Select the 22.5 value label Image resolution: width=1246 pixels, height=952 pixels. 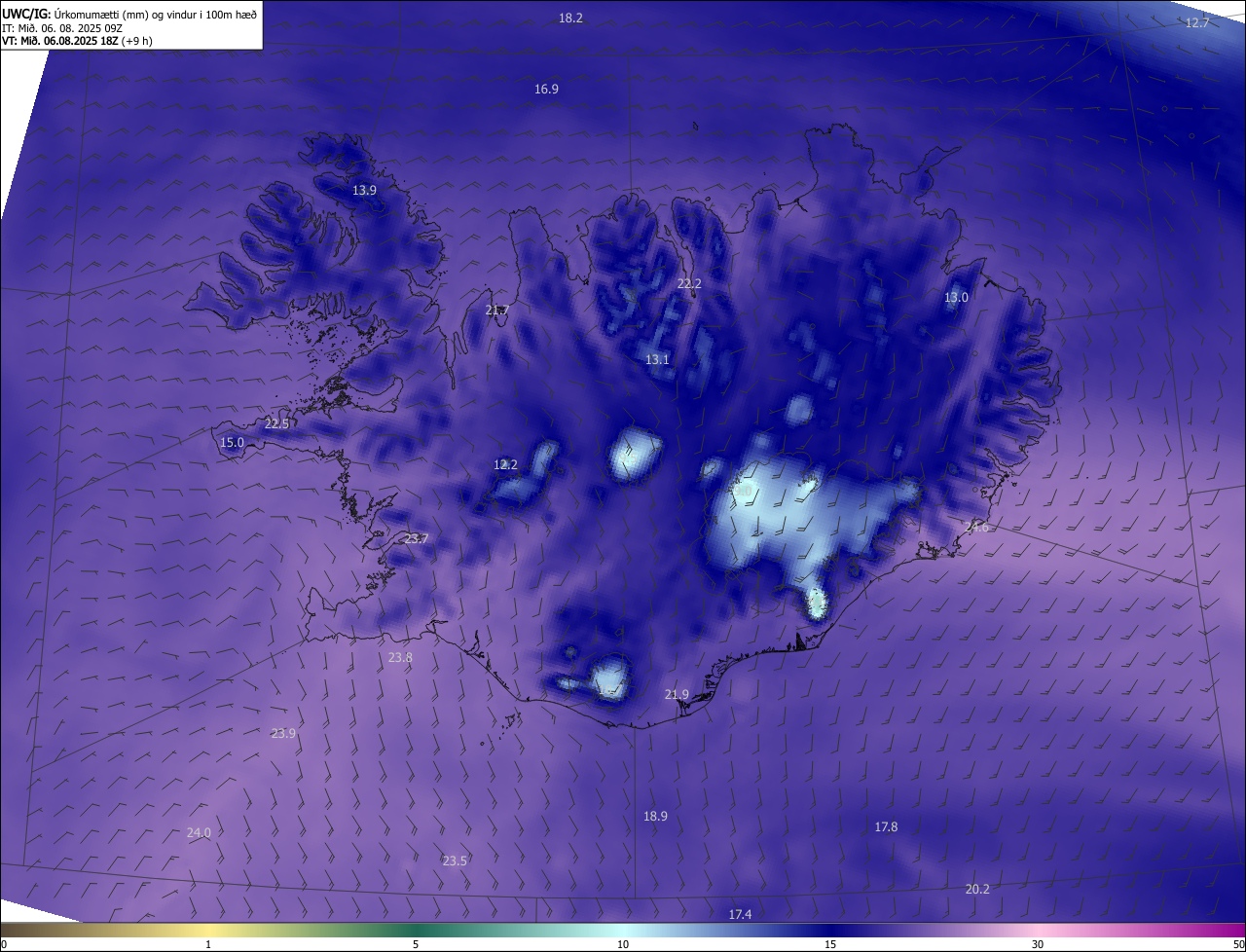click(x=276, y=424)
